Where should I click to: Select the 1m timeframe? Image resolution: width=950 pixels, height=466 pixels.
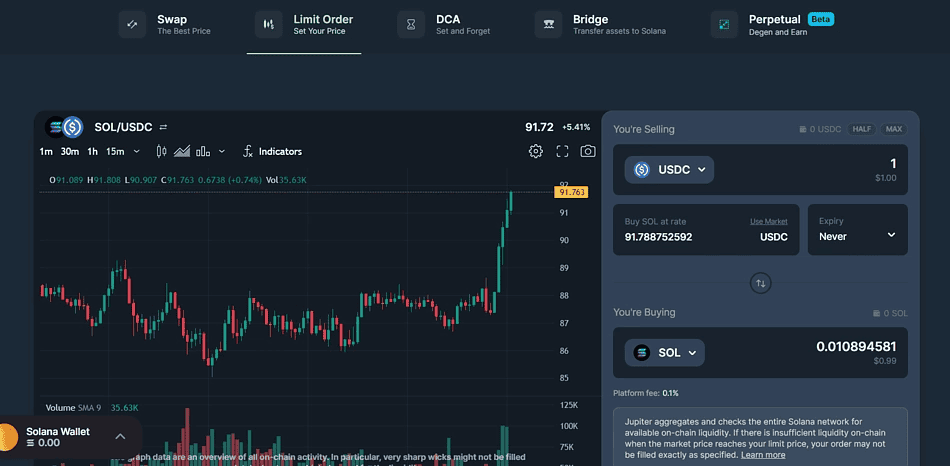(46, 151)
